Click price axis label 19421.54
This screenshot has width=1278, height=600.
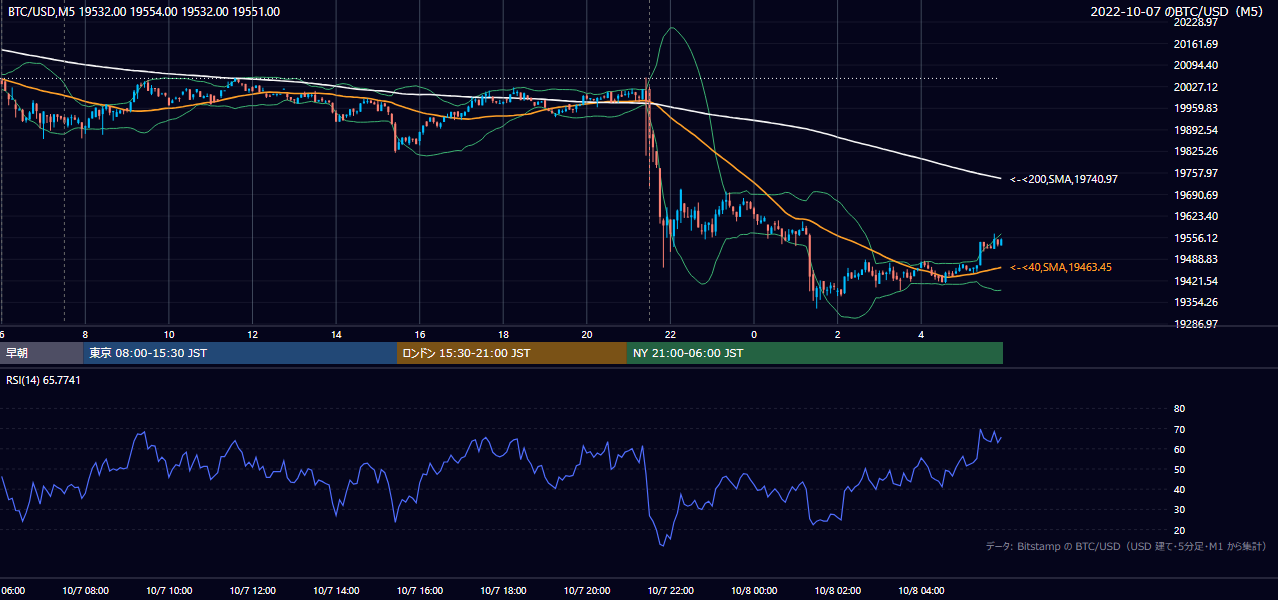point(1195,281)
